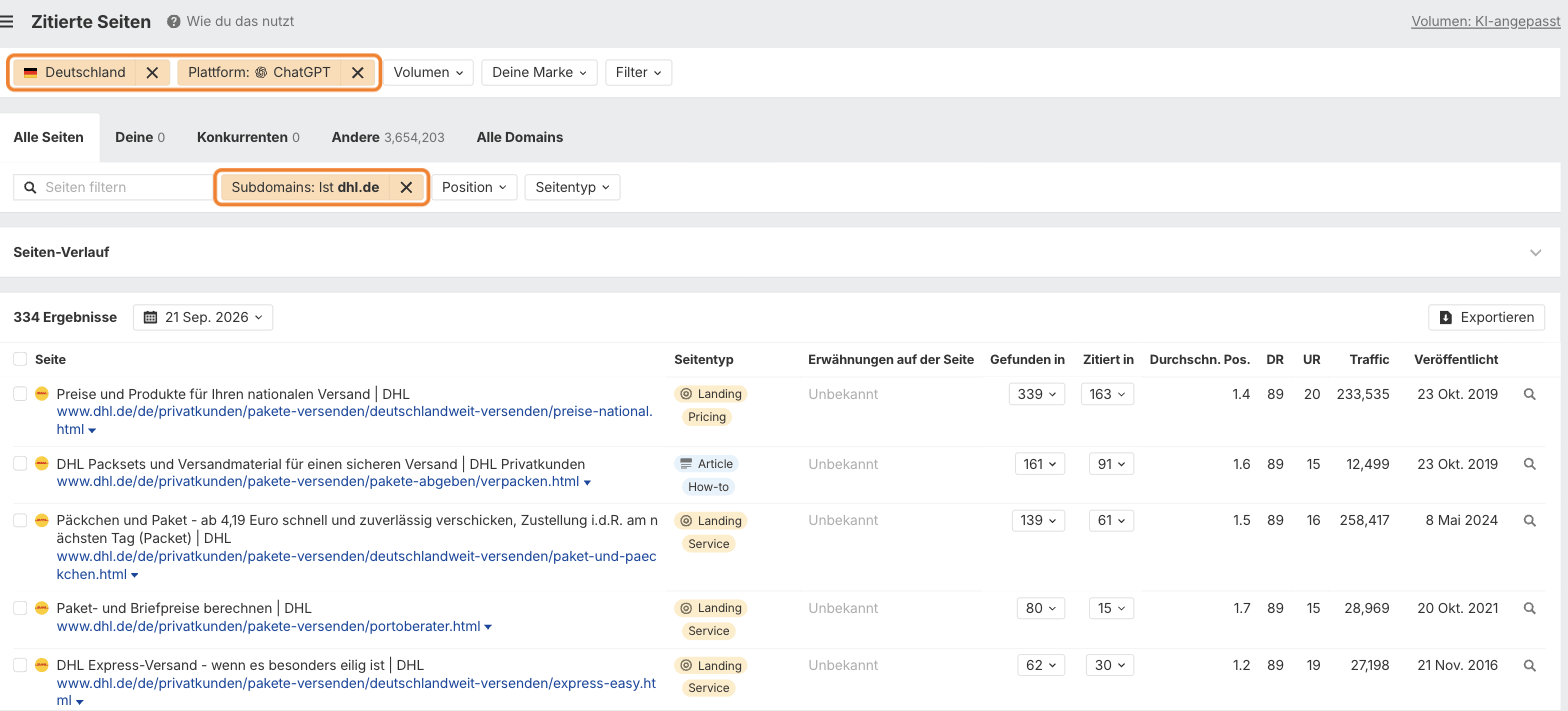Viewport: 1568px width, 711px height.
Task: Open the Zitiert in 61 dropdown
Action: (1112, 520)
